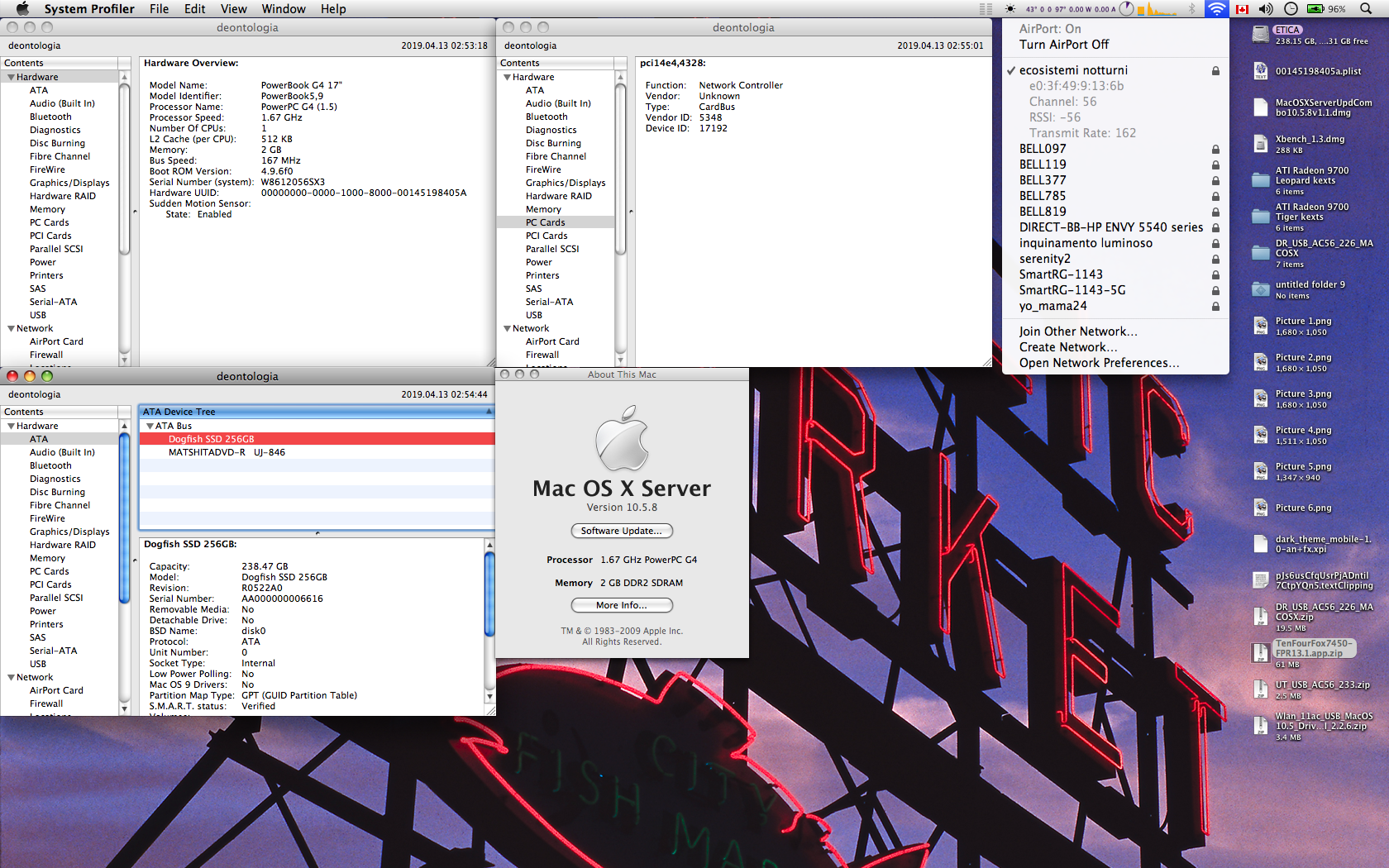The height and width of the screenshot is (868, 1389).
Task: Collapse Hardware tree in top-right profiler window
Action: pos(507,77)
